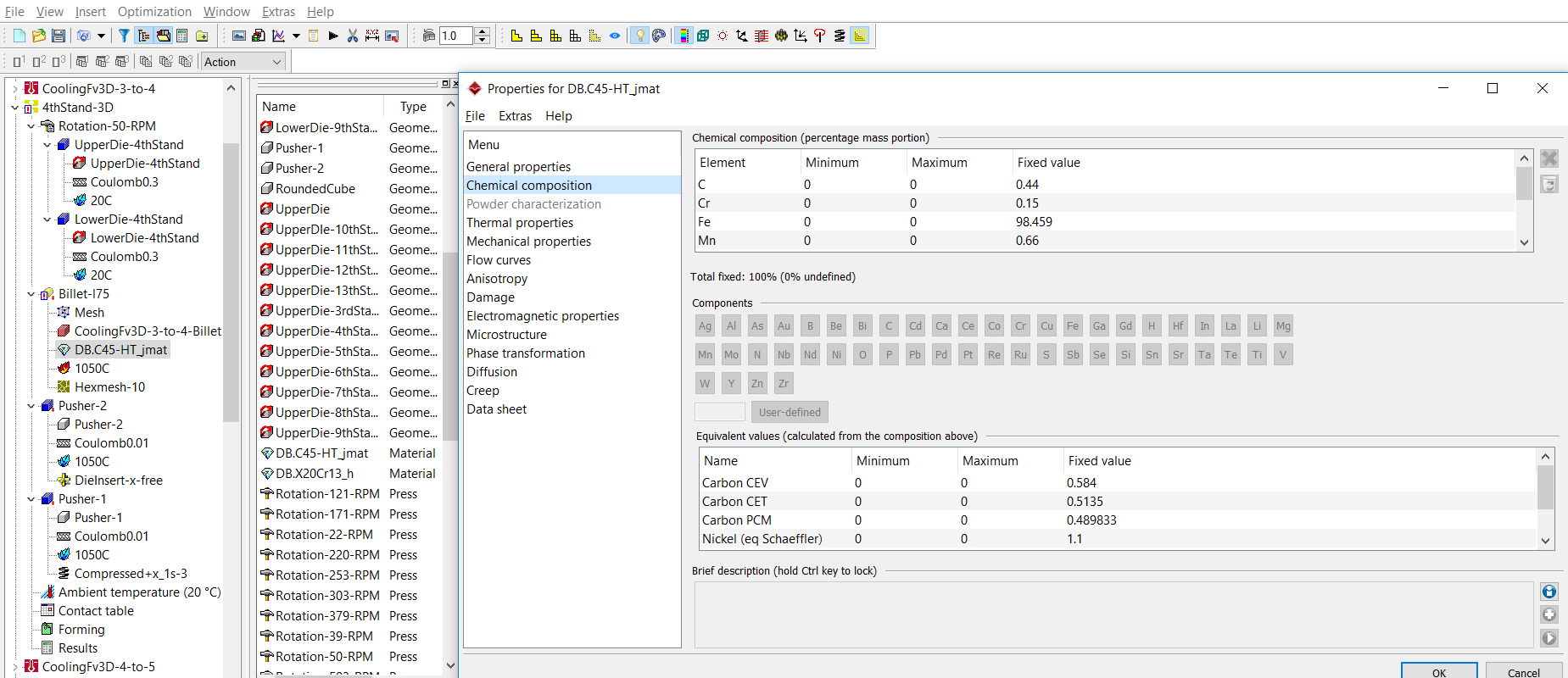Click the red horizontal lines section icon
Screen dimensions: 1568x678
[762, 36]
